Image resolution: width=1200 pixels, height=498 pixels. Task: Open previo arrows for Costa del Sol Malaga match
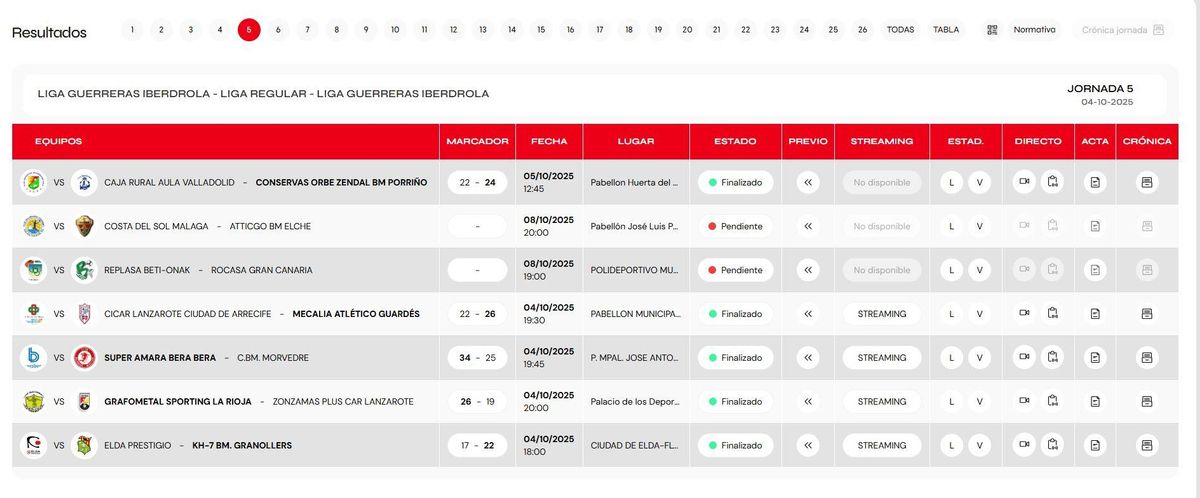[x=808, y=226]
